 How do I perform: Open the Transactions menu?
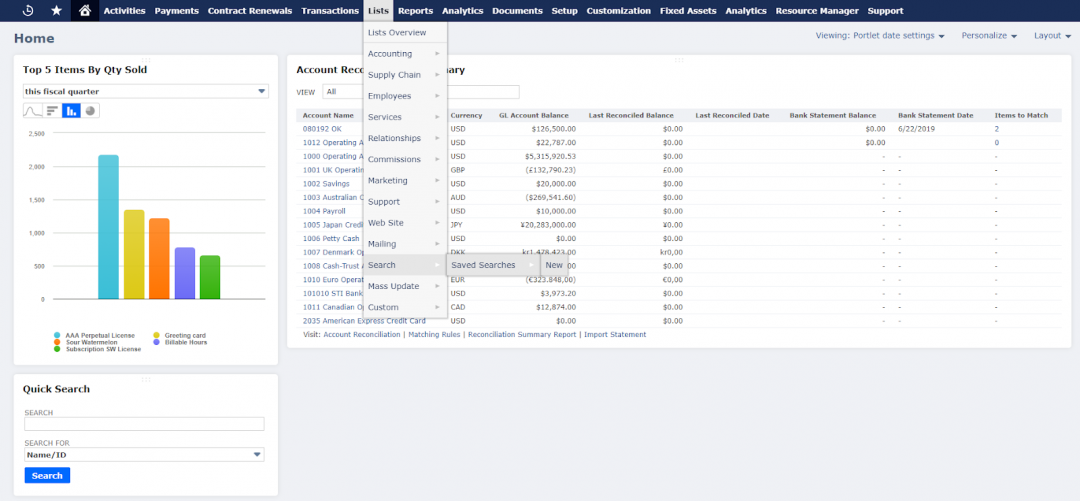[x=330, y=10]
